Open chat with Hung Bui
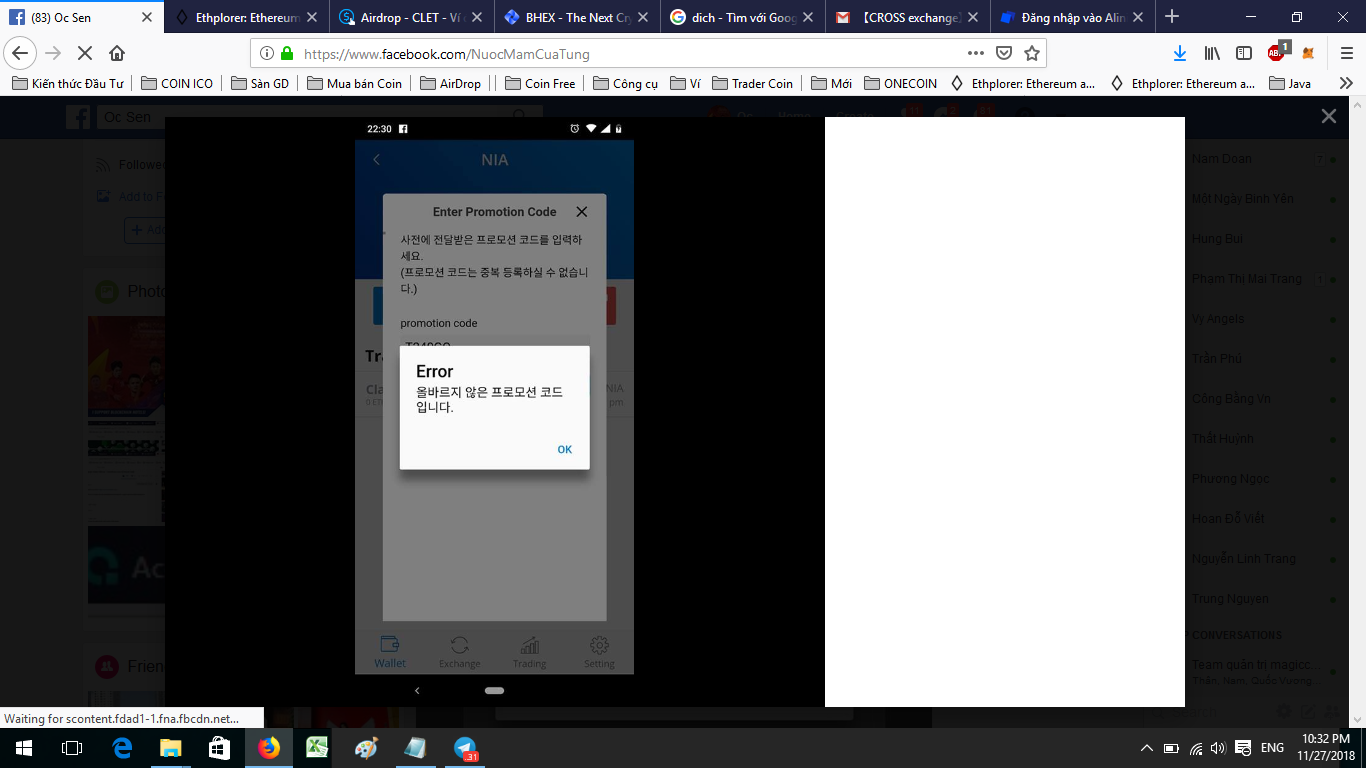 tap(1217, 239)
